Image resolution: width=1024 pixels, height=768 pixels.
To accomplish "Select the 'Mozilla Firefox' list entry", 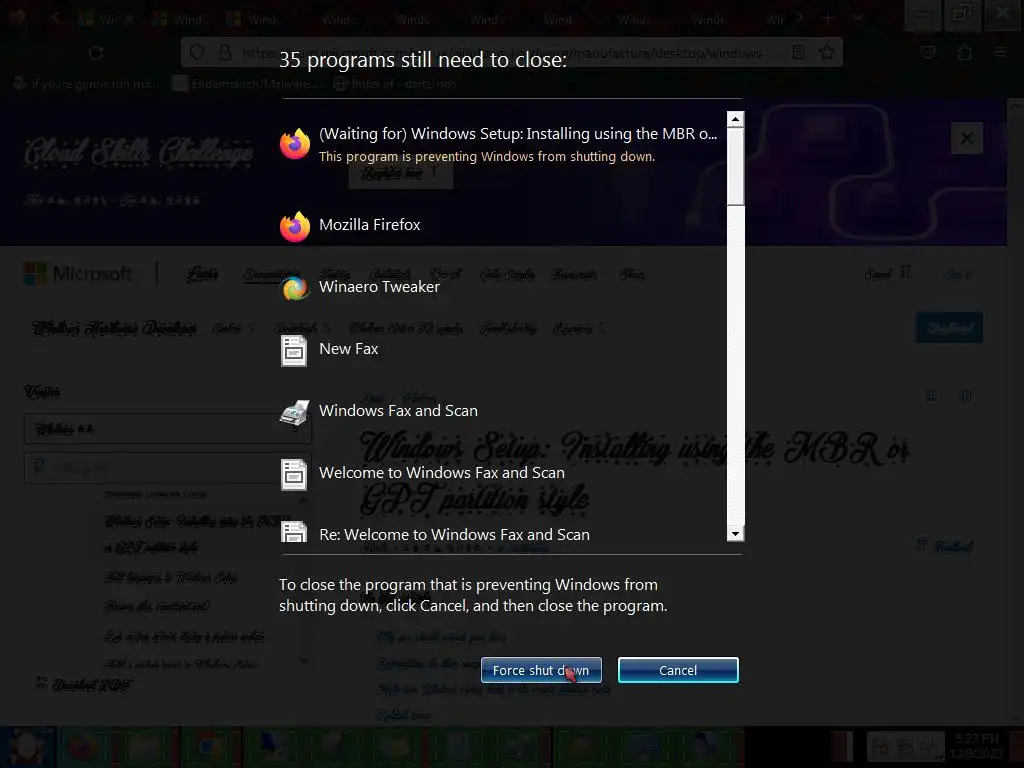I will pos(370,225).
